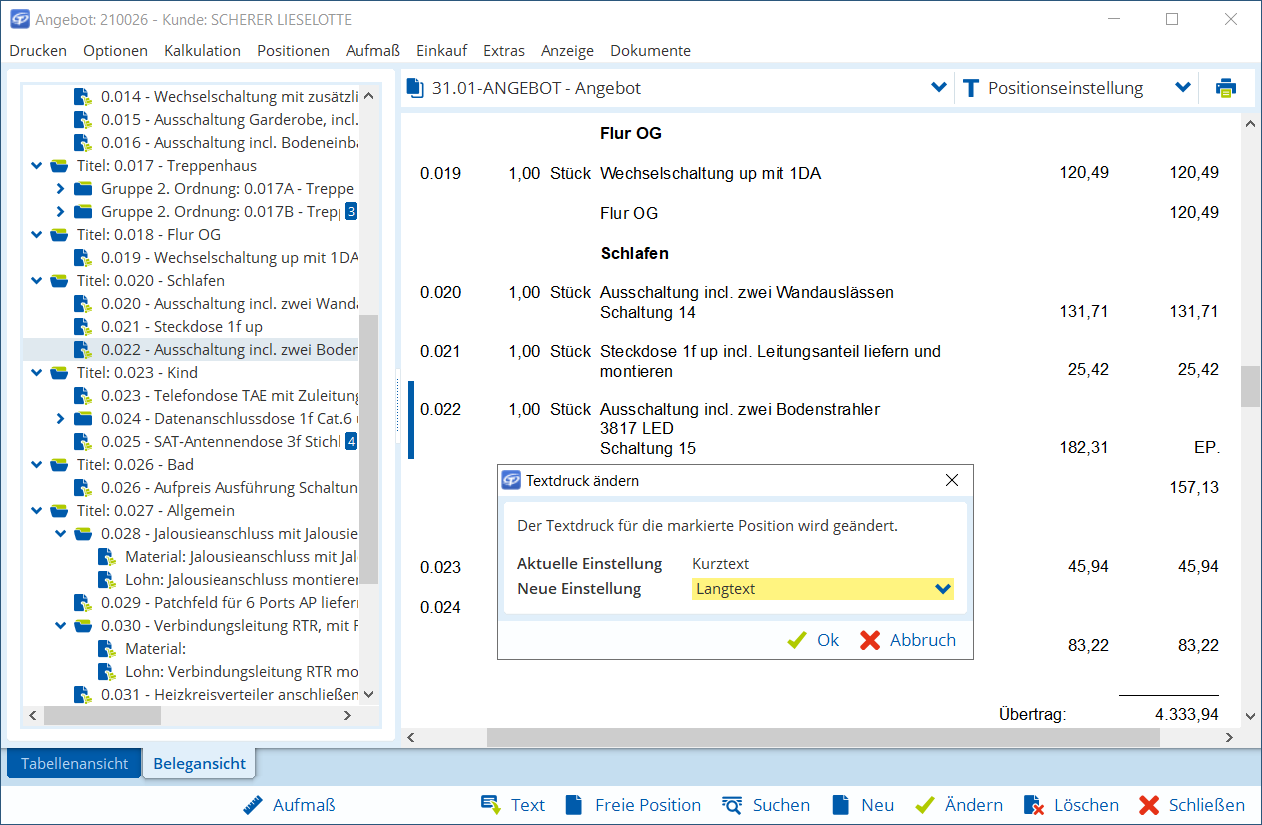The width and height of the screenshot is (1262, 825).
Task: Expand the Positionseinstellung dropdown arrow
Action: tap(1183, 88)
